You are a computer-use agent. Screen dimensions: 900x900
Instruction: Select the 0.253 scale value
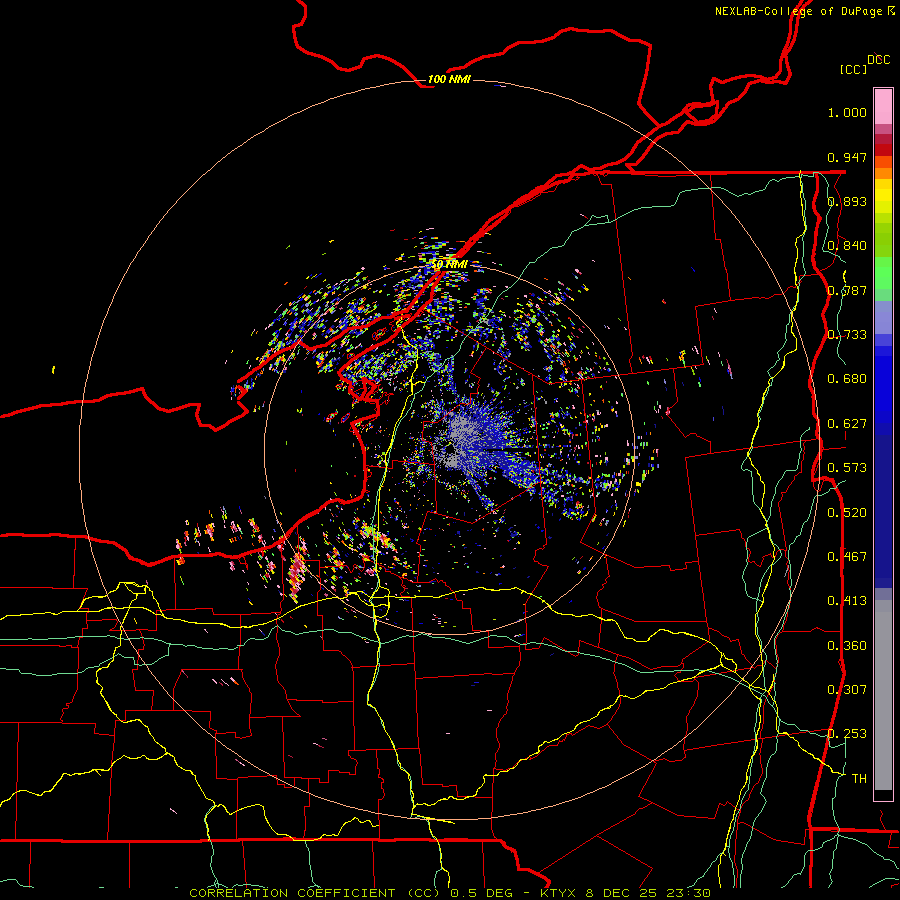(x=847, y=734)
